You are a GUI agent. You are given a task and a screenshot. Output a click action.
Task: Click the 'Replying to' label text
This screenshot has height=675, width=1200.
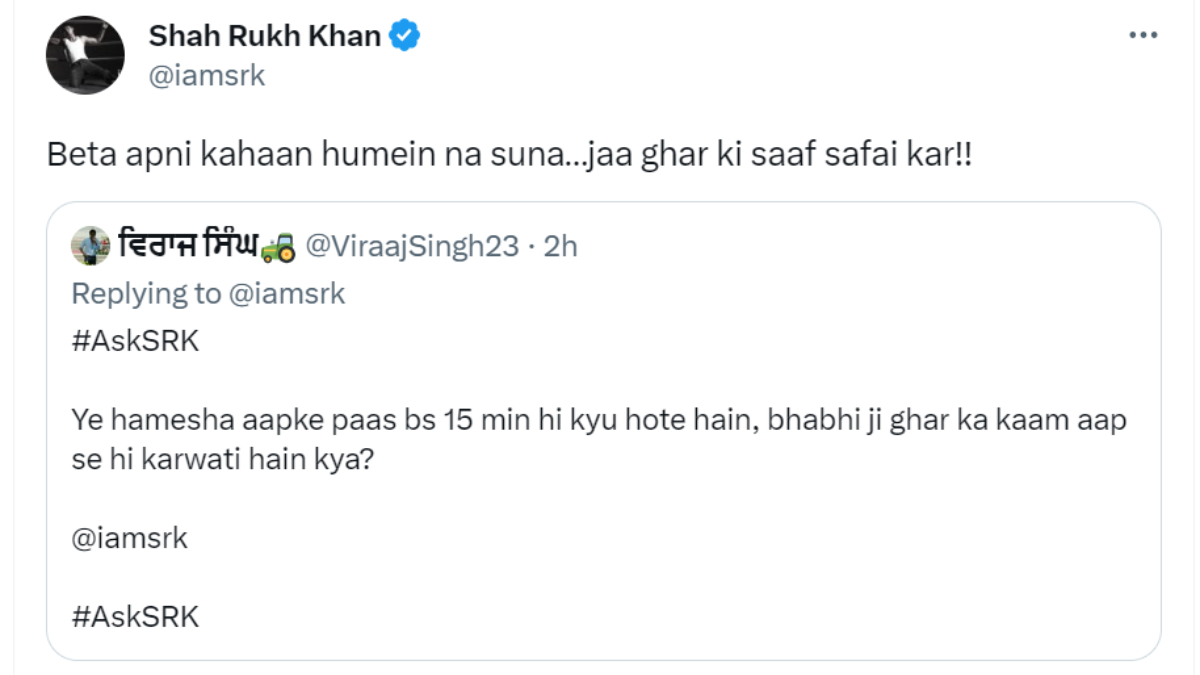click(x=146, y=293)
